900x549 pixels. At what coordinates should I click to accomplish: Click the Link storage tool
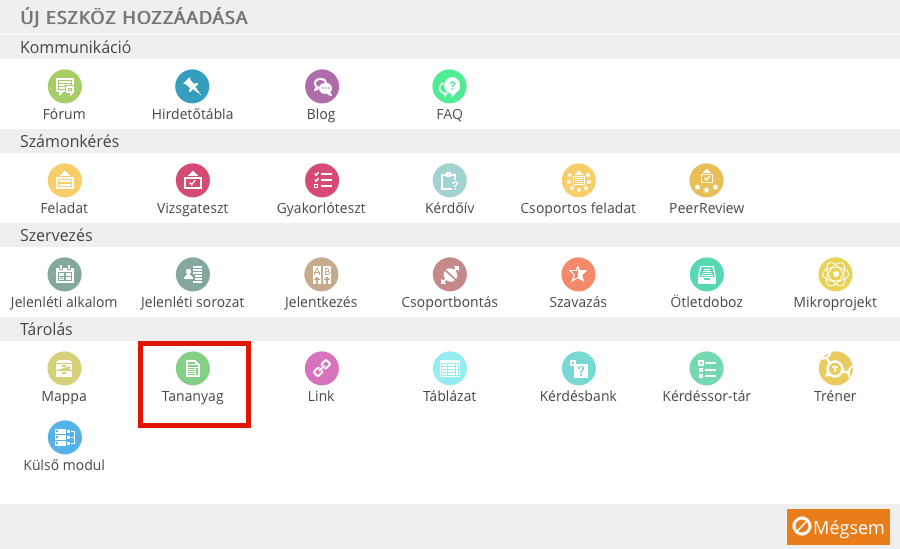[321, 368]
